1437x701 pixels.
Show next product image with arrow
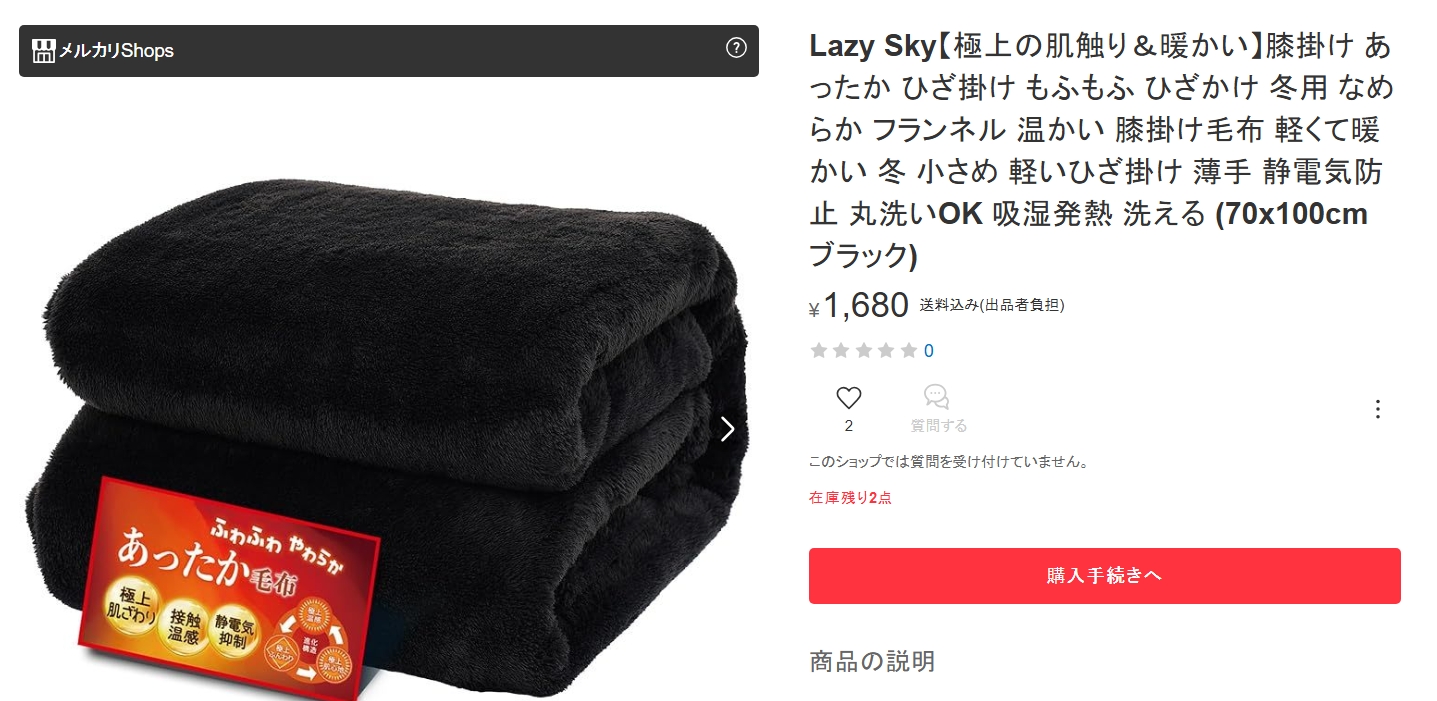point(728,429)
